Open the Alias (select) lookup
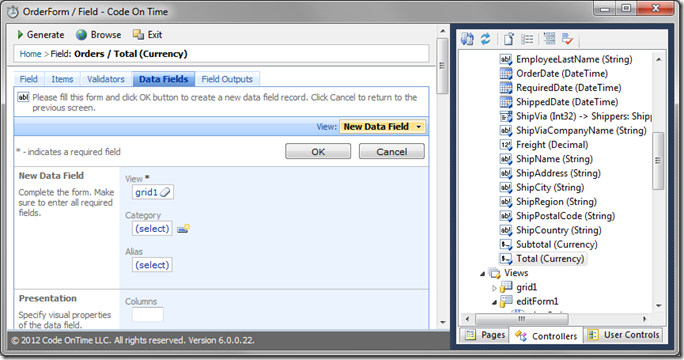Screen dimensions: 684x360 point(152,265)
